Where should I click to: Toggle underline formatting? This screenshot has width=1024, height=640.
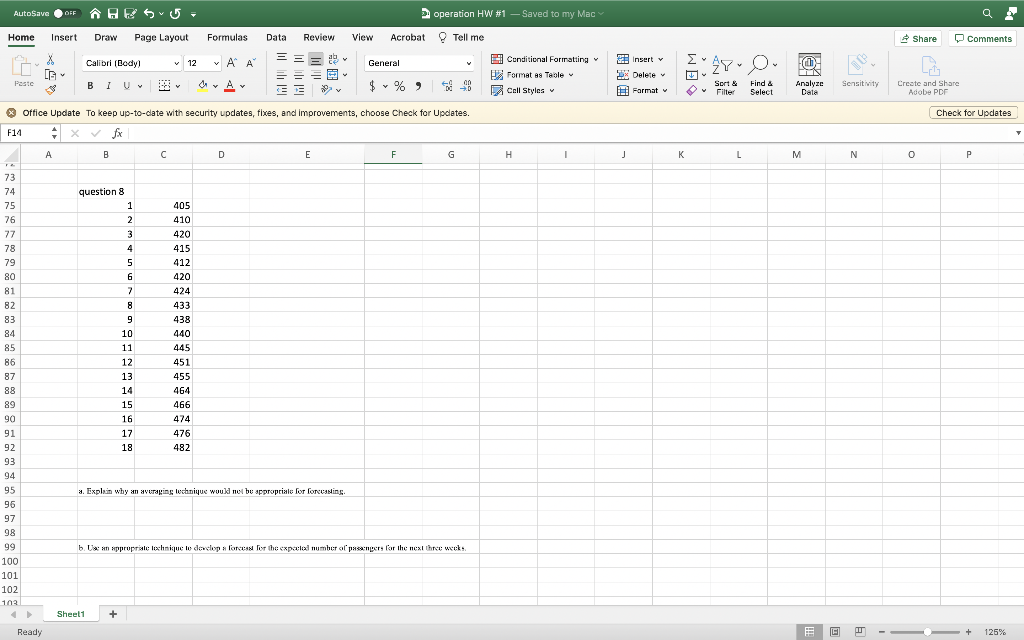(128, 86)
